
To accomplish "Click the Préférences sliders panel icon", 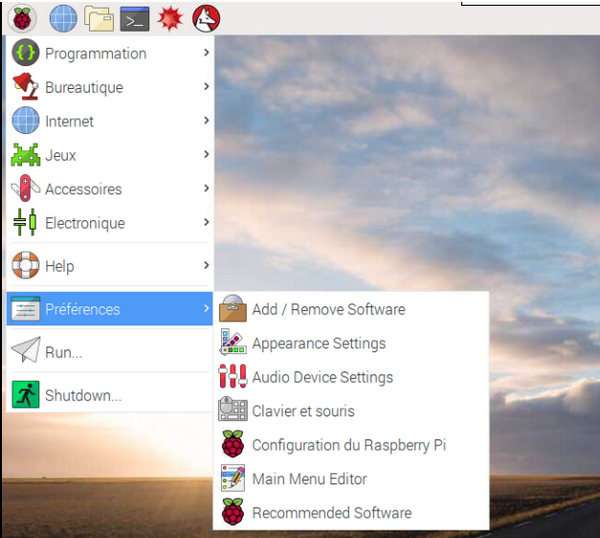I will [x=26, y=308].
